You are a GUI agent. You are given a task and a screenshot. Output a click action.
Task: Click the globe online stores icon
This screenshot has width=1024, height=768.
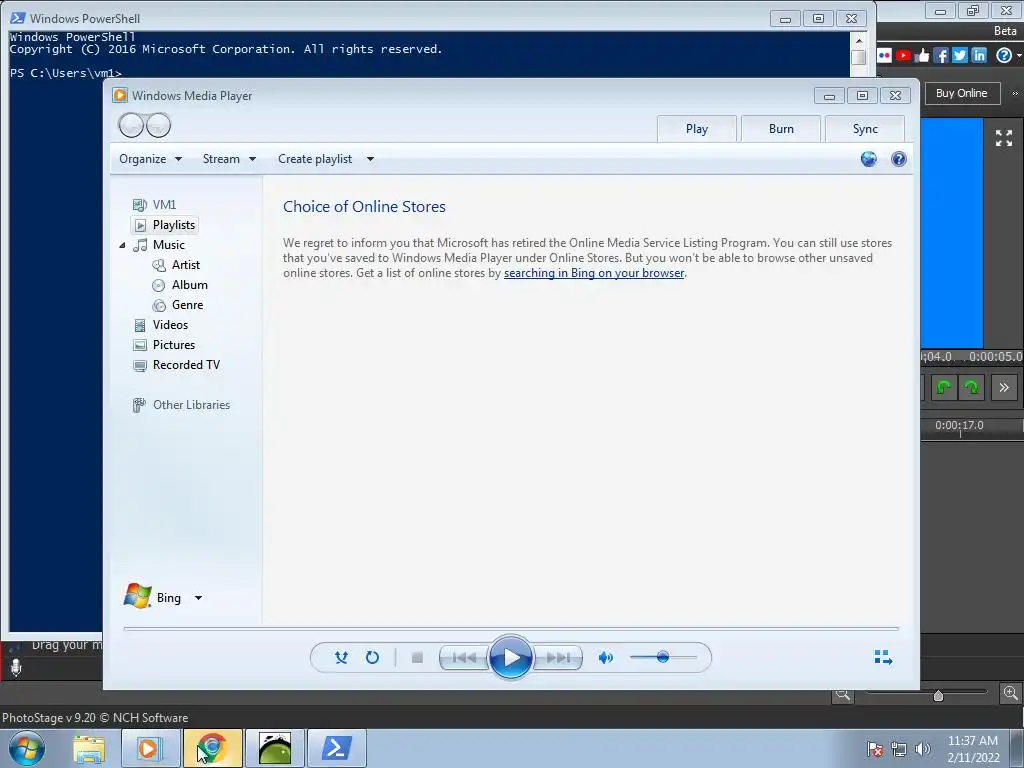[x=868, y=159]
